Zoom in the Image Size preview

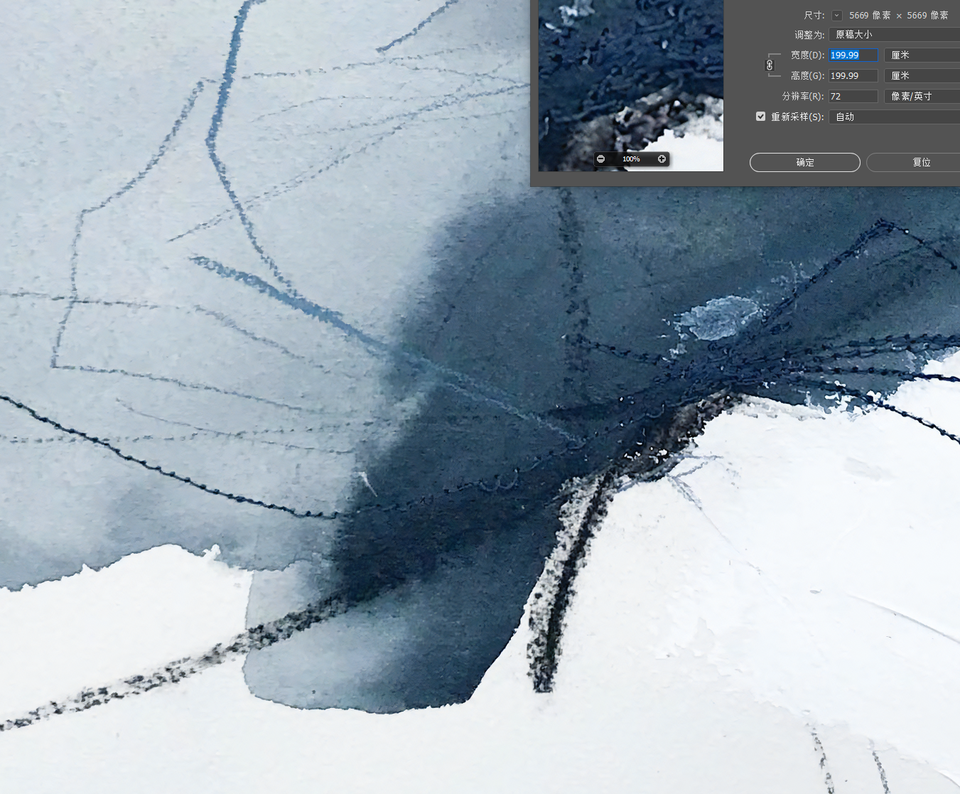point(662,159)
